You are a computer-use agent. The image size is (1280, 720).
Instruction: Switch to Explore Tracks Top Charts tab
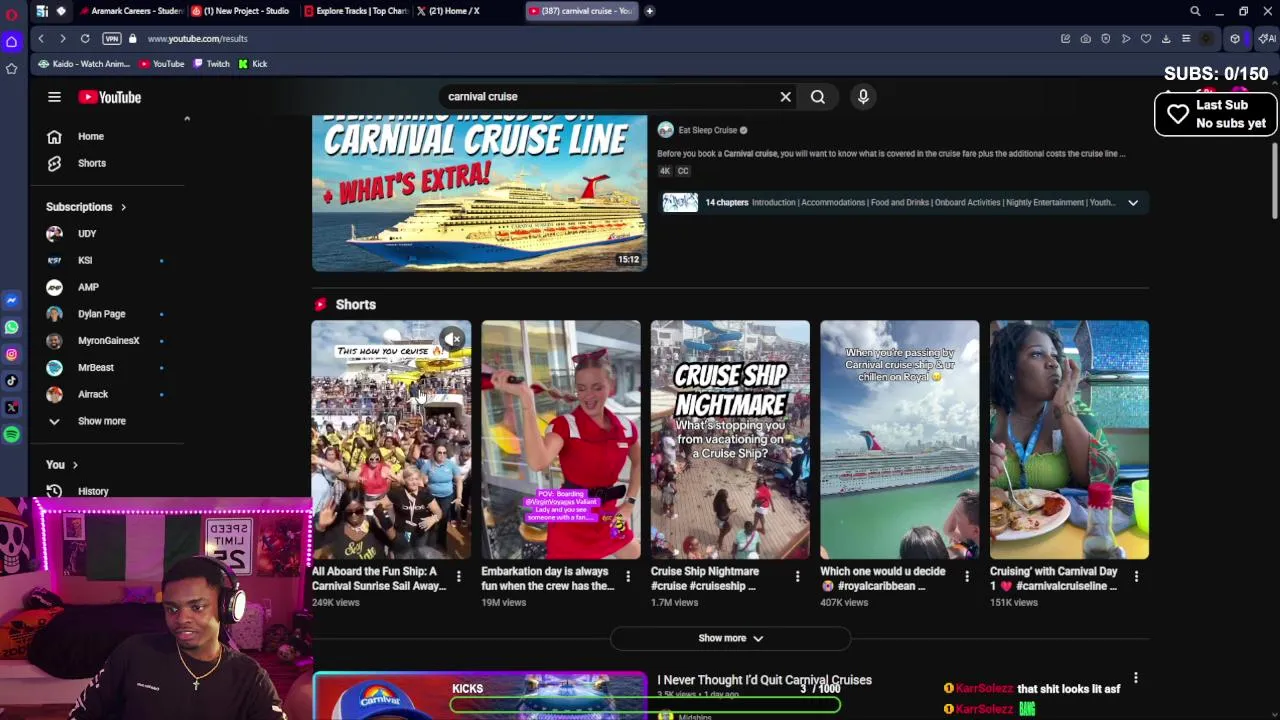coord(355,11)
